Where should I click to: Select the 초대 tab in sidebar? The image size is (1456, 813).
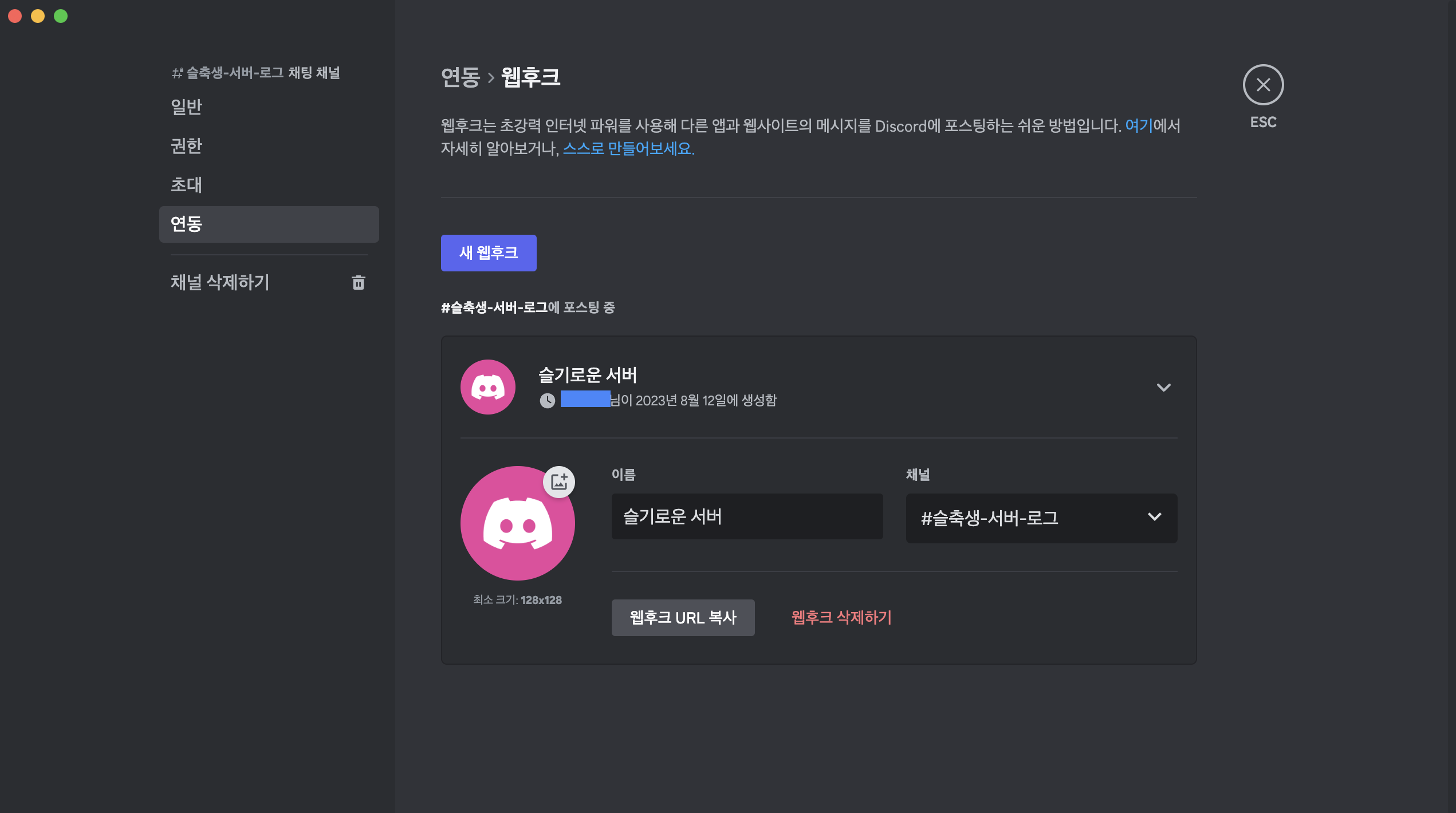[x=187, y=185]
